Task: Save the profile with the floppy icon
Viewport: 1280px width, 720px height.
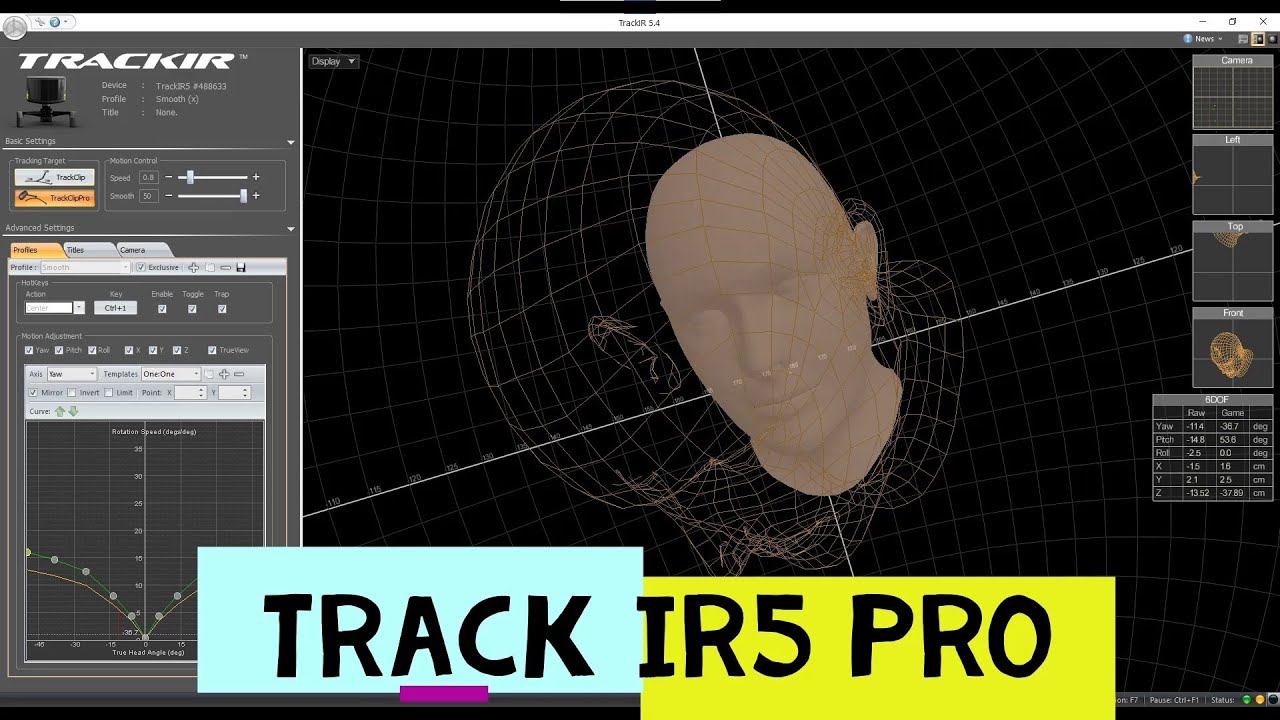Action: click(241, 267)
